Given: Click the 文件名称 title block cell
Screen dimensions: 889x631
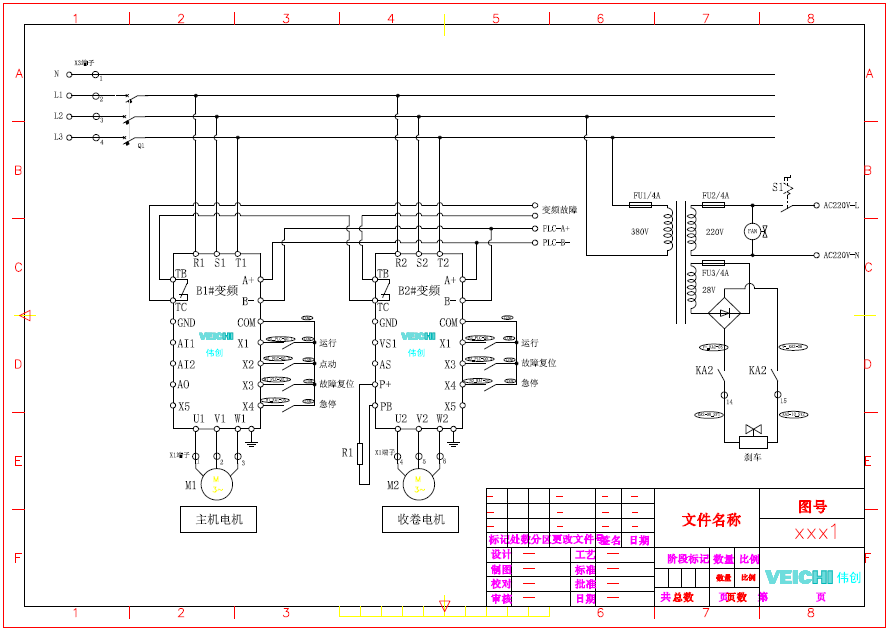Looking at the screenshot, I should [x=711, y=519].
